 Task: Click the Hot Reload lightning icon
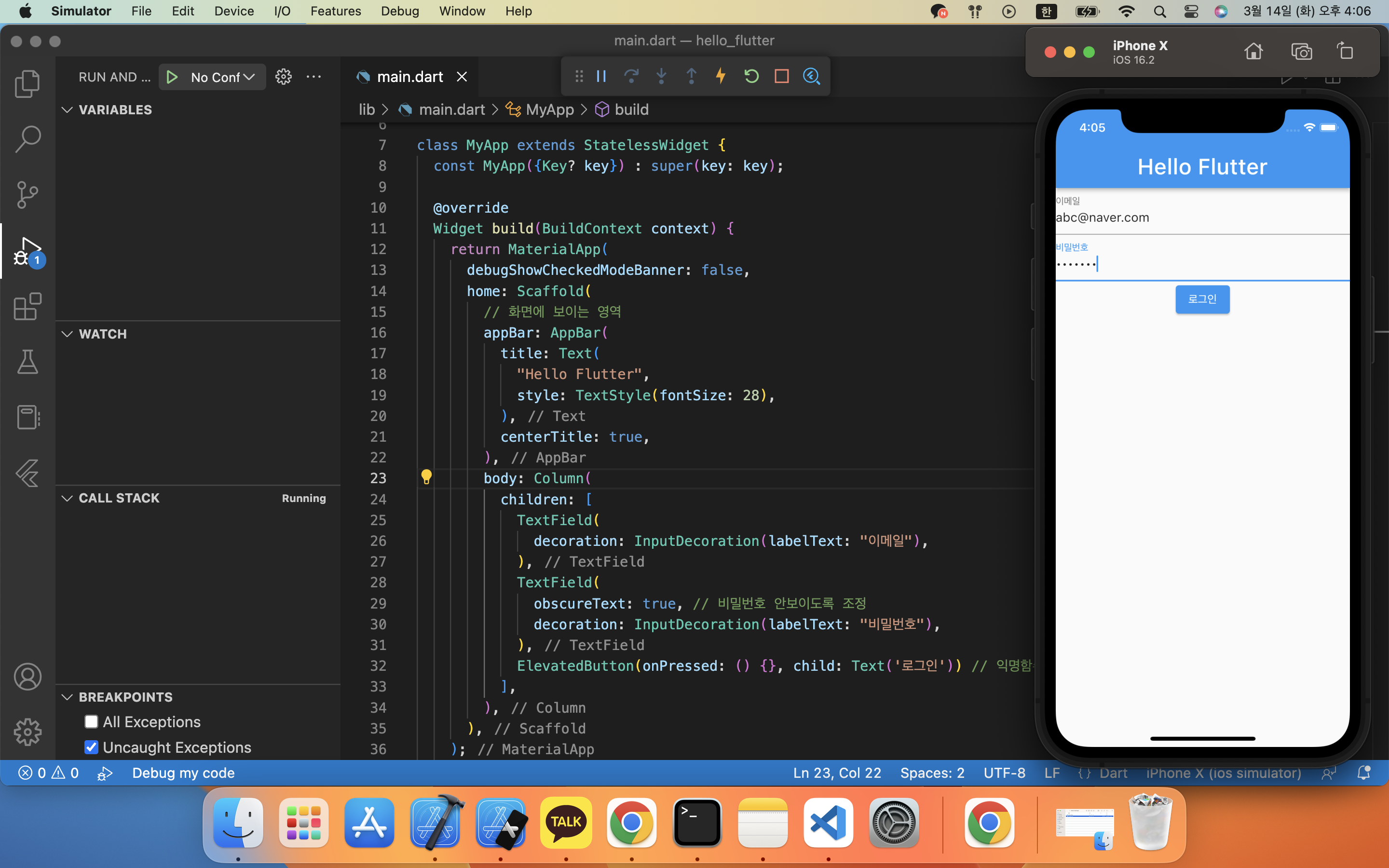click(x=721, y=76)
